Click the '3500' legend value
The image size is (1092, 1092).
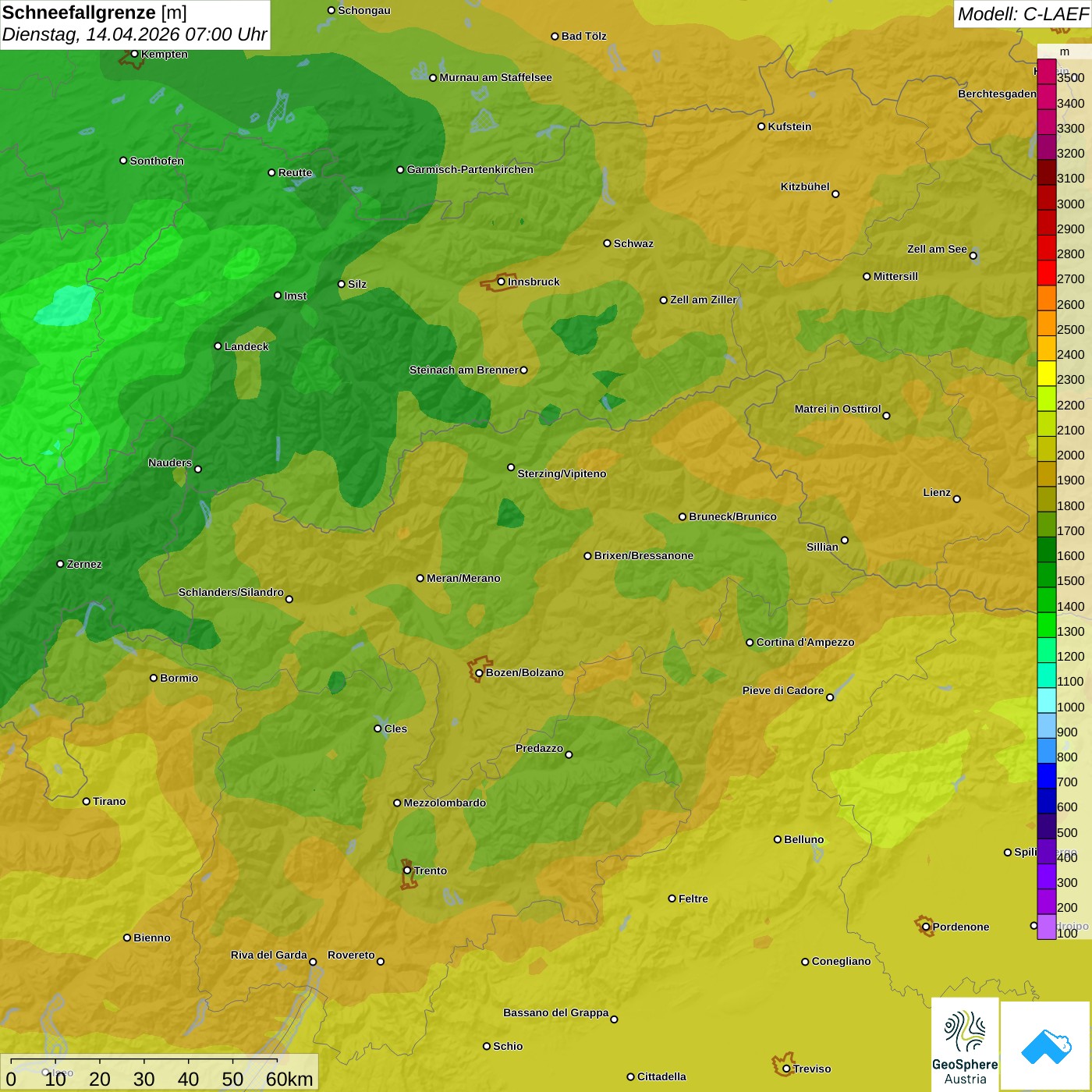tap(1071, 78)
